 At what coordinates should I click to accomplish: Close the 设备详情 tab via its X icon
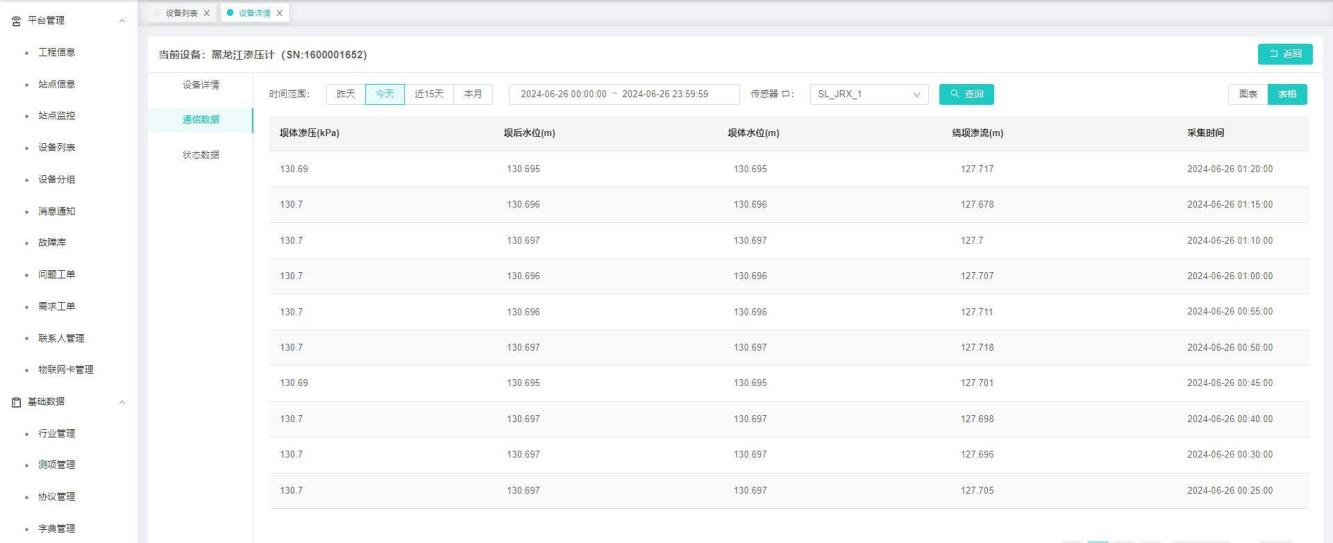pyautogui.click(x=279, y=12)
